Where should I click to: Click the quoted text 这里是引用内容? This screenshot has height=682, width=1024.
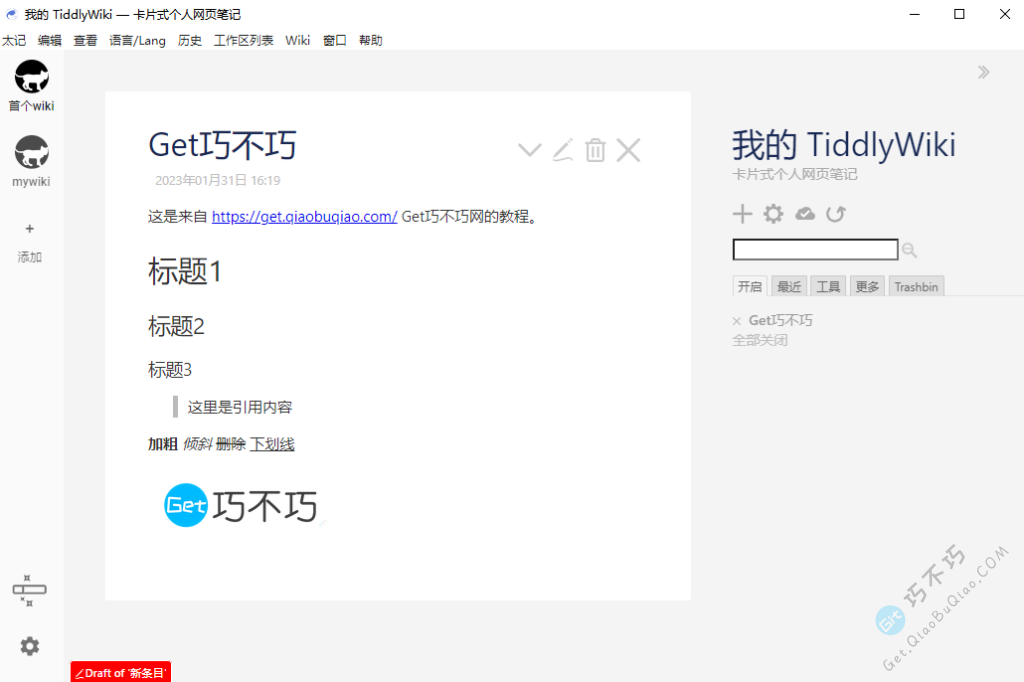tap(240, 407)
